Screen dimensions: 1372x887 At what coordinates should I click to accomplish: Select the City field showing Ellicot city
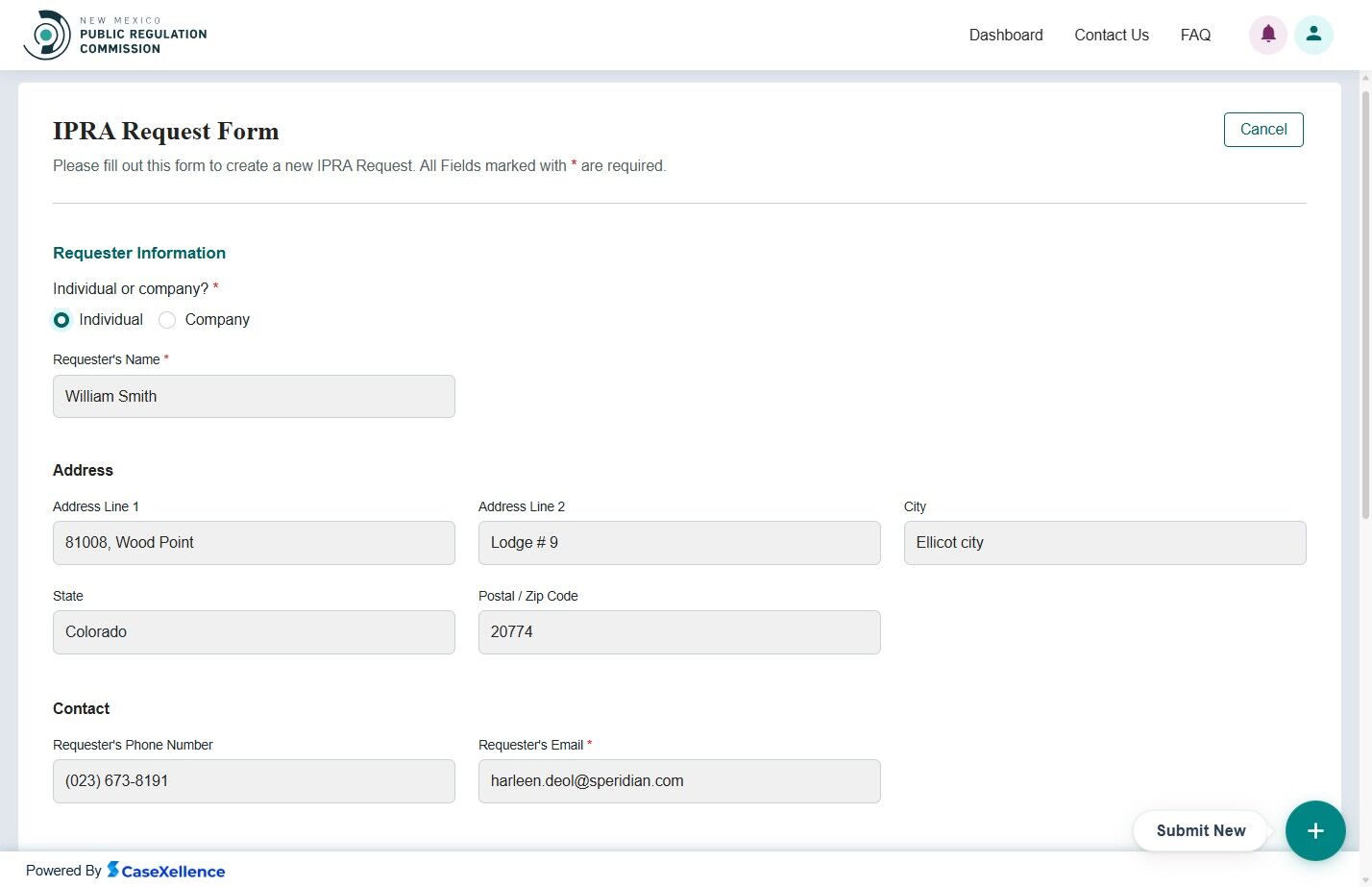coord(1104,542)
